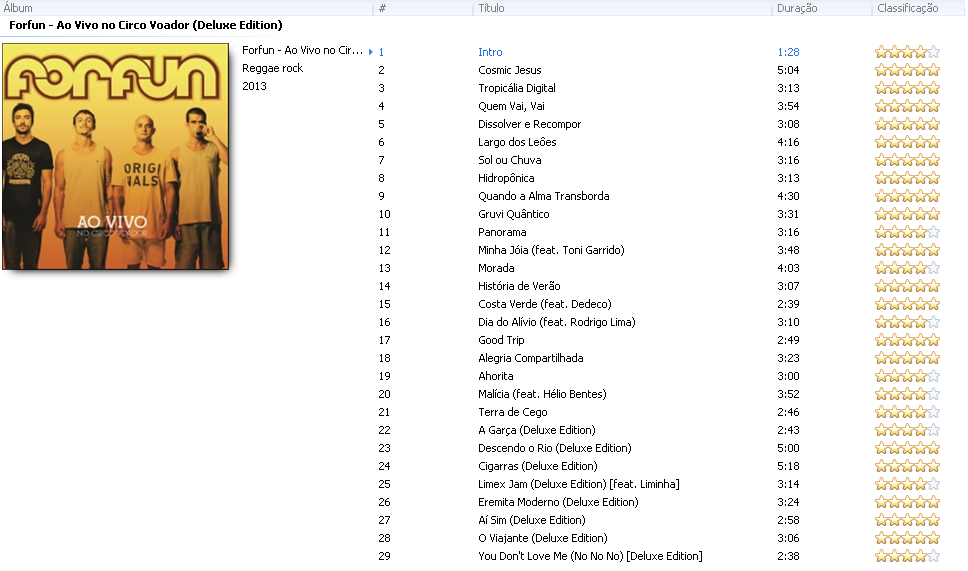Select the track Good Trip
The width and height of the screenshot is (968, 571).
tap(501, 340)
